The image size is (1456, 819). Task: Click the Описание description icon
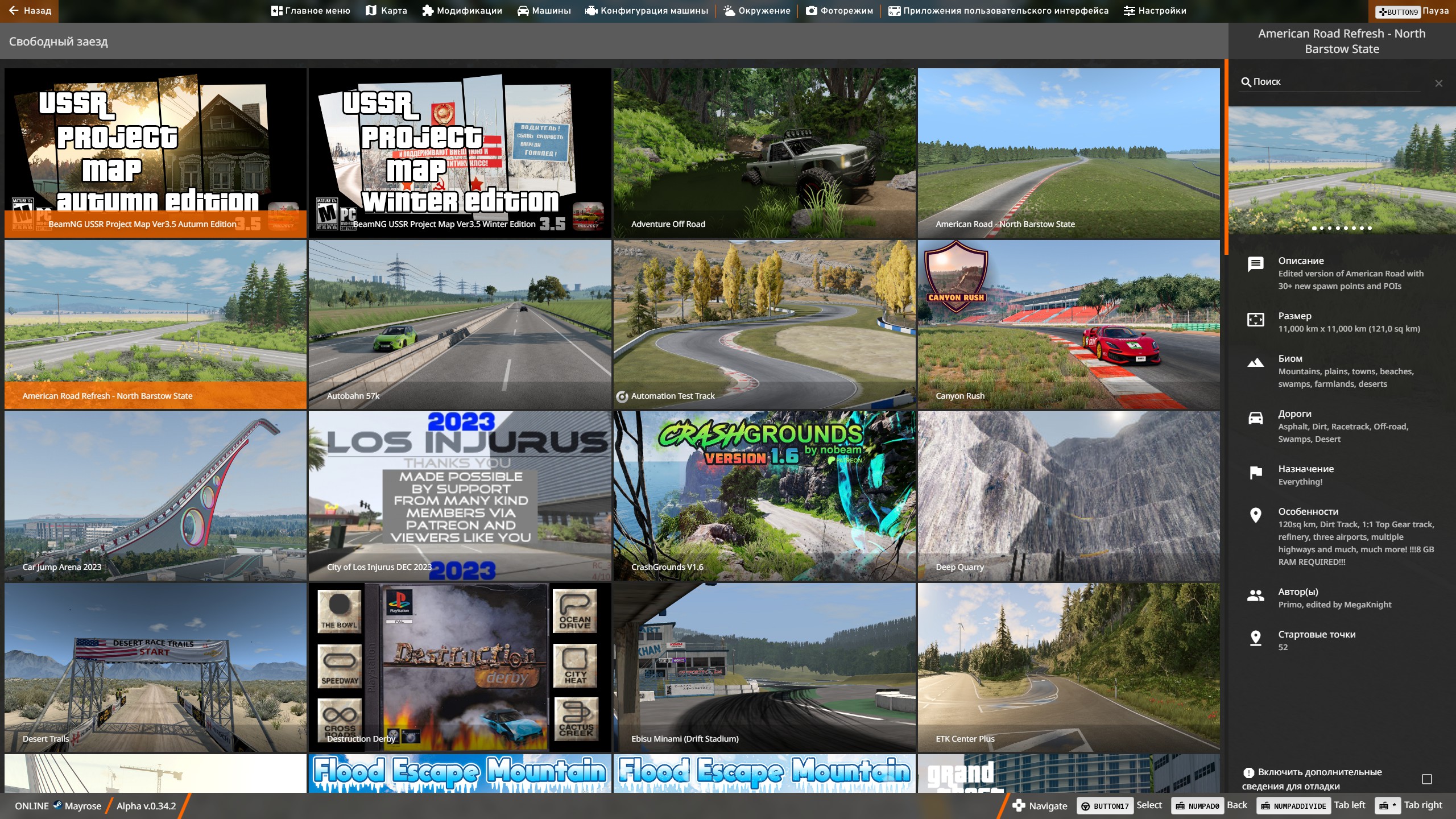coord(1256,264)
